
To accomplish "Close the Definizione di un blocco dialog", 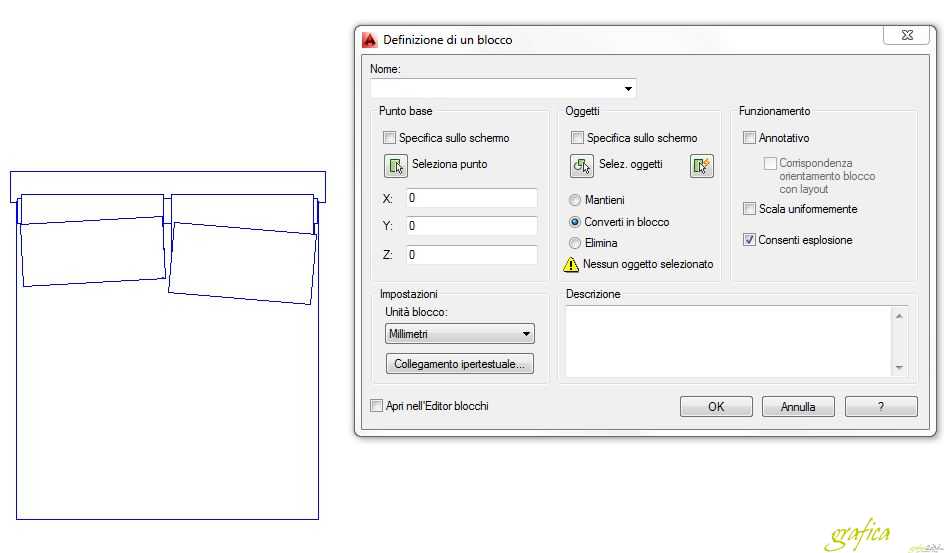I will (906, 36).
